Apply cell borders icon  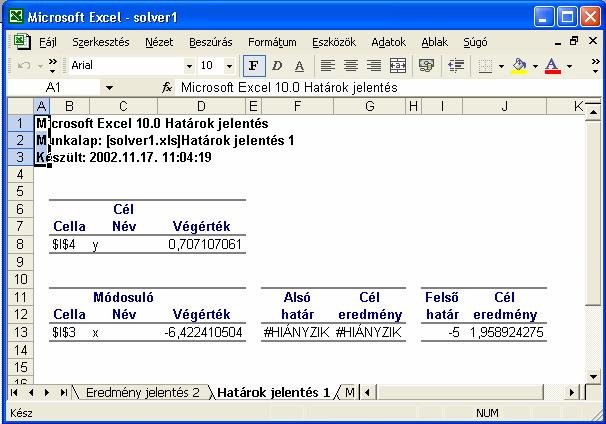pyautogui.click(x=485, y=66)
